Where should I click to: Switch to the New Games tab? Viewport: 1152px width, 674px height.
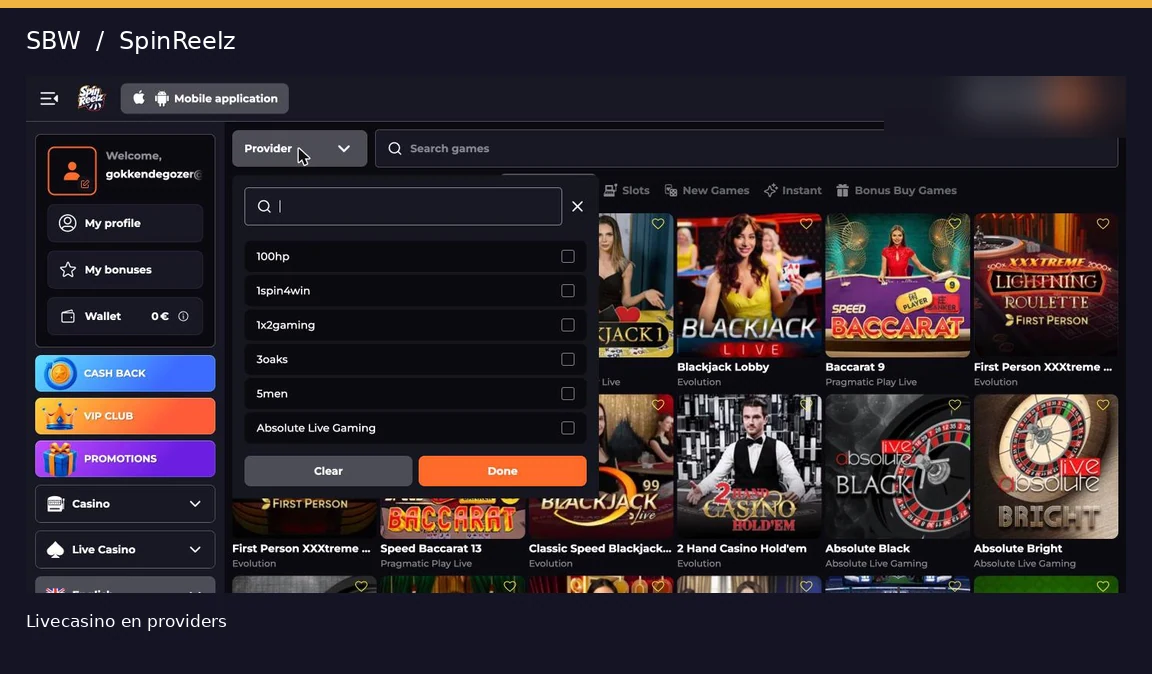point(707,190)
